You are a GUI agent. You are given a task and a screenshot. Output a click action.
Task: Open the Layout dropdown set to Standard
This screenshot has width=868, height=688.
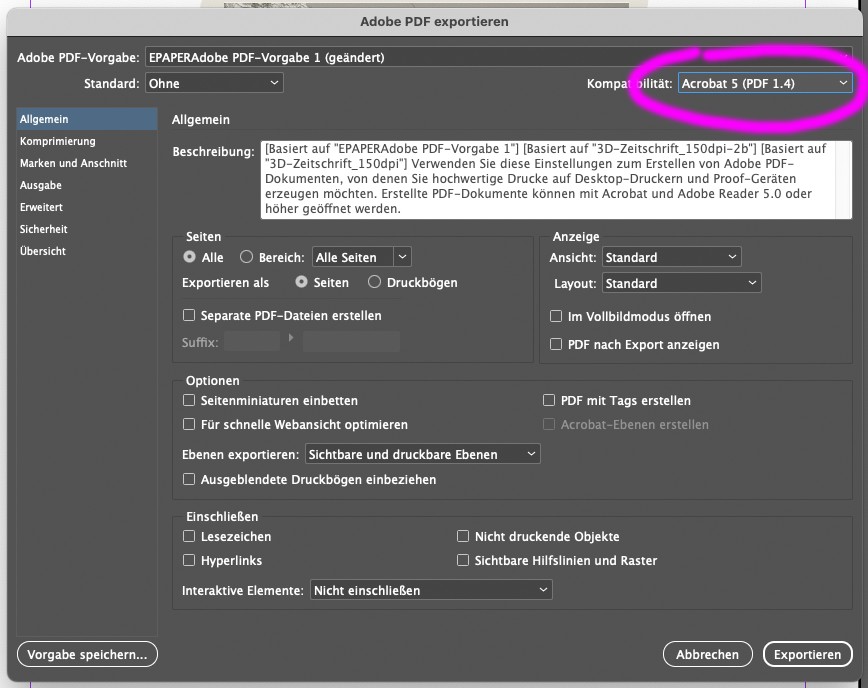point(681,283)
